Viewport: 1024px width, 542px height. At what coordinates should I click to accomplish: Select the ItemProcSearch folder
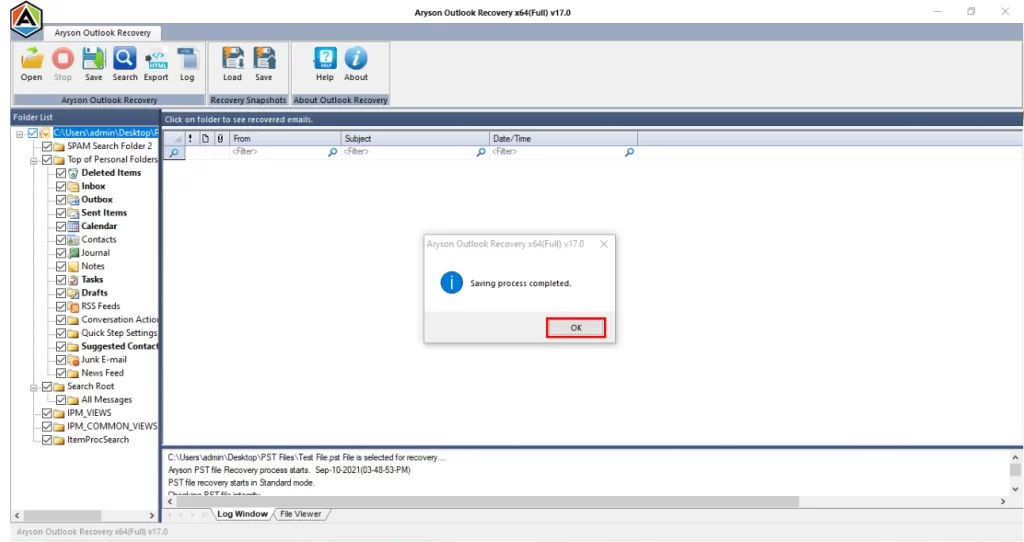point(98,440)
